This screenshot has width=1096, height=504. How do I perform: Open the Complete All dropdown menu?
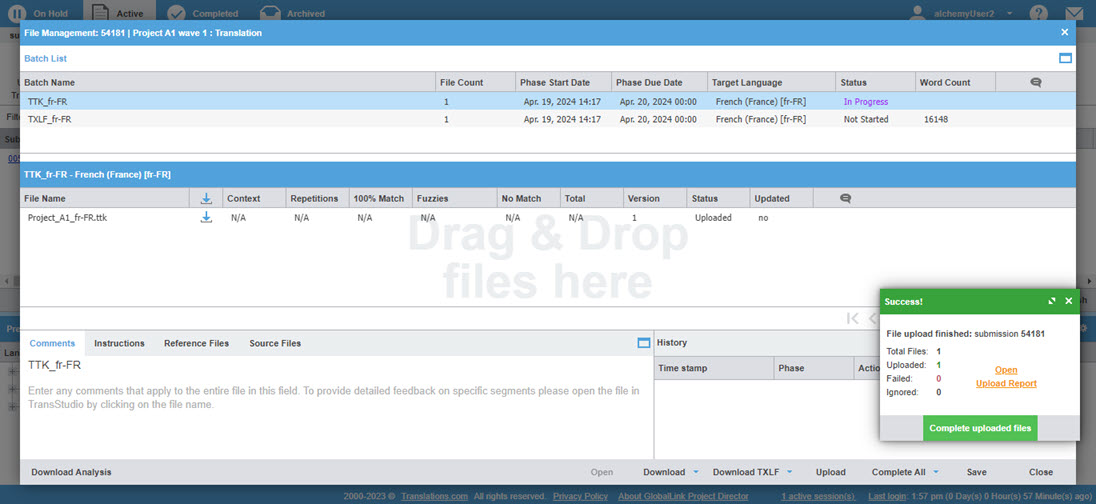click(935, 472)
